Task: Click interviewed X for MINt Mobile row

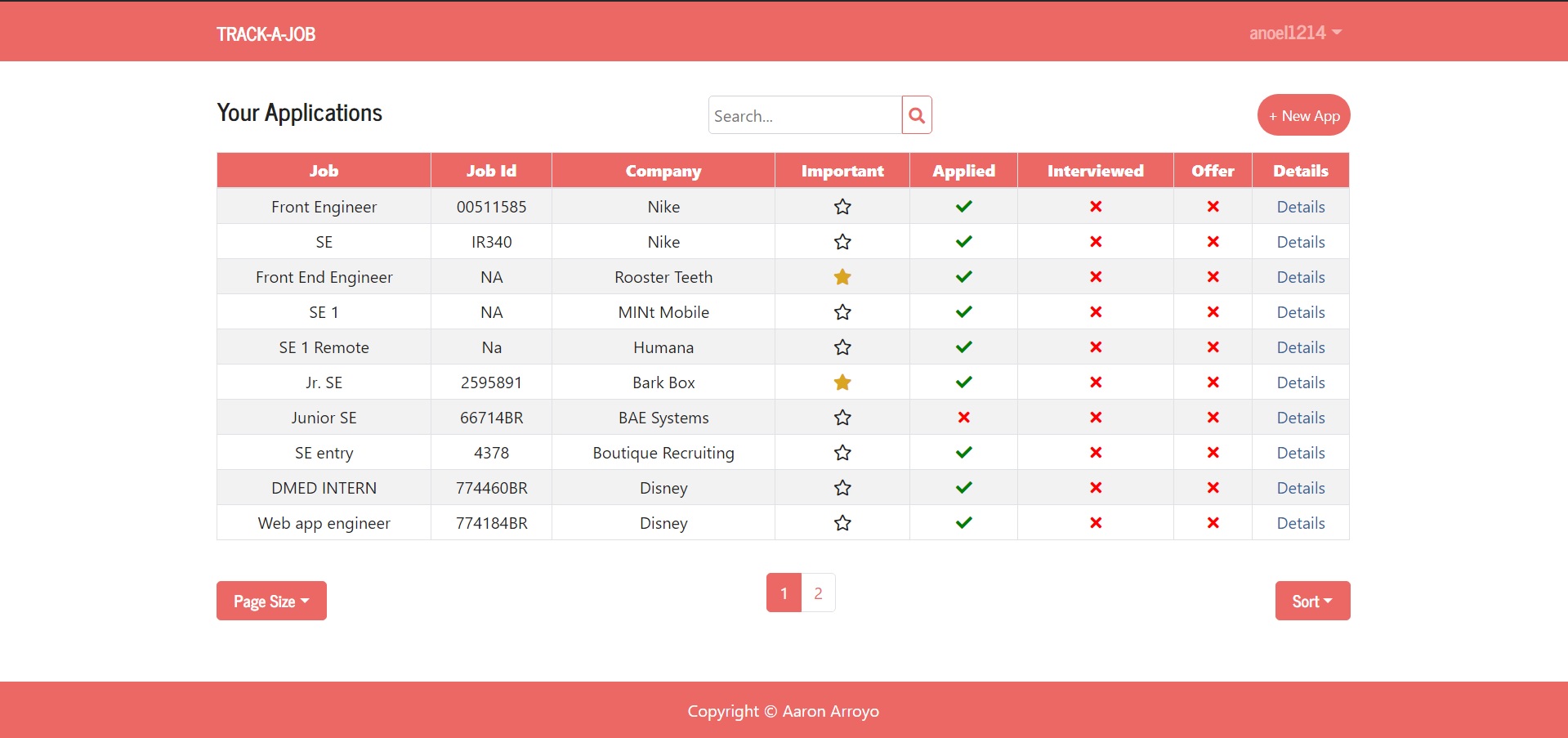Action: (x=1096, y=312)
